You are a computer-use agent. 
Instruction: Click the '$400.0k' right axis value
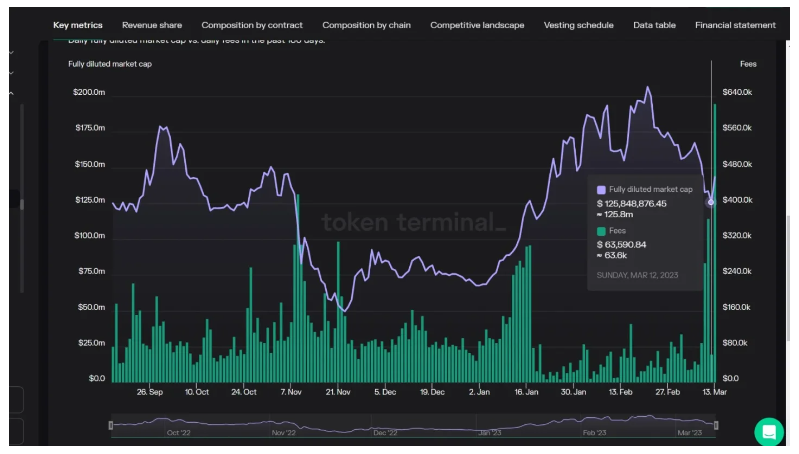point(737,200)
